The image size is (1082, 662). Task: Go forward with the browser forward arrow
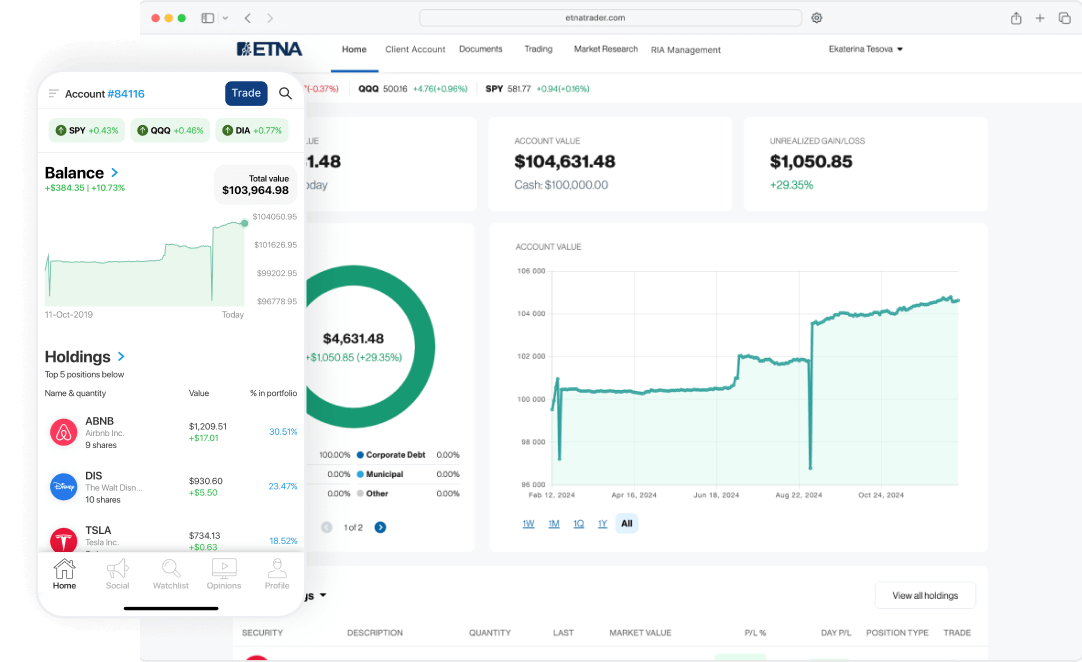point(270,18)
